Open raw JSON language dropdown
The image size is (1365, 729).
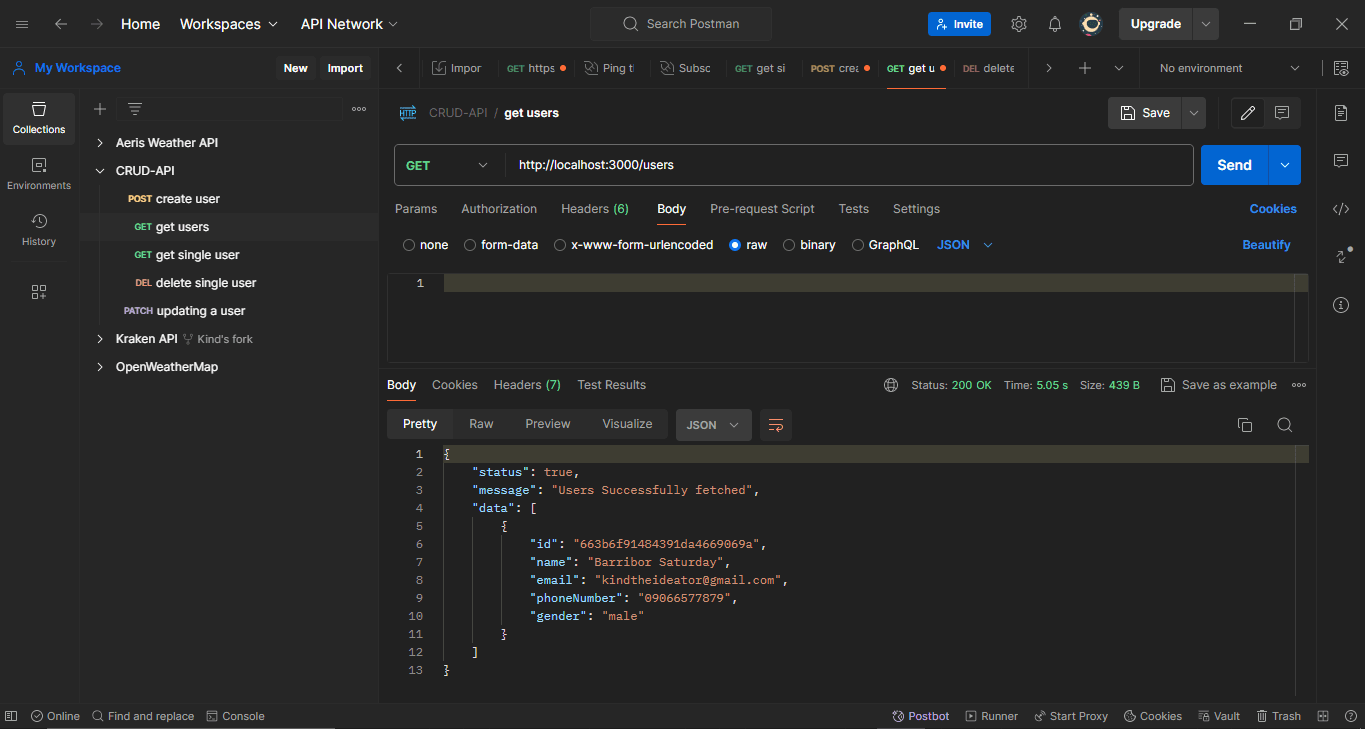coord(965,245)
